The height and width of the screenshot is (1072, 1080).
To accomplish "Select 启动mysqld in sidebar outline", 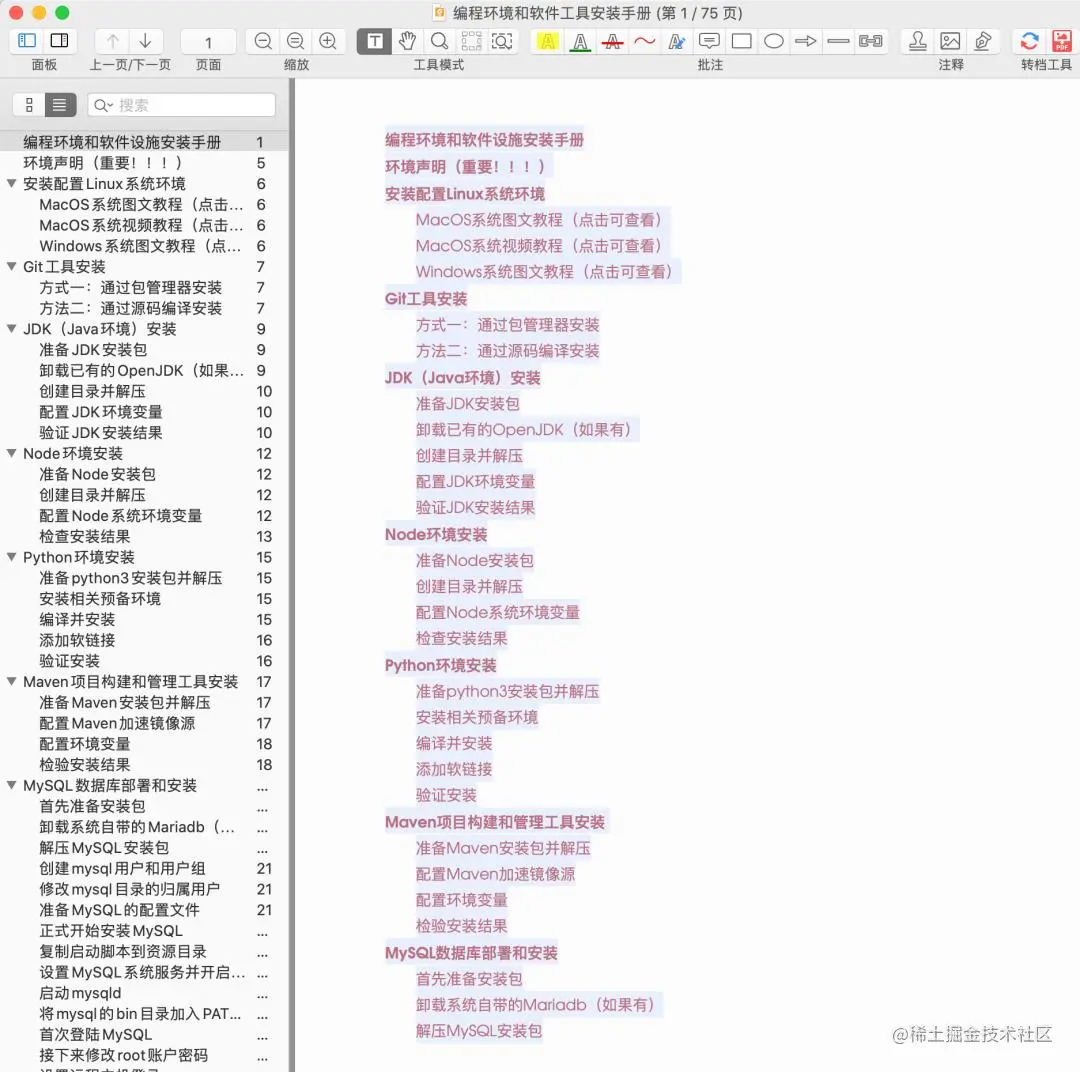I will [x=143, y=993].
